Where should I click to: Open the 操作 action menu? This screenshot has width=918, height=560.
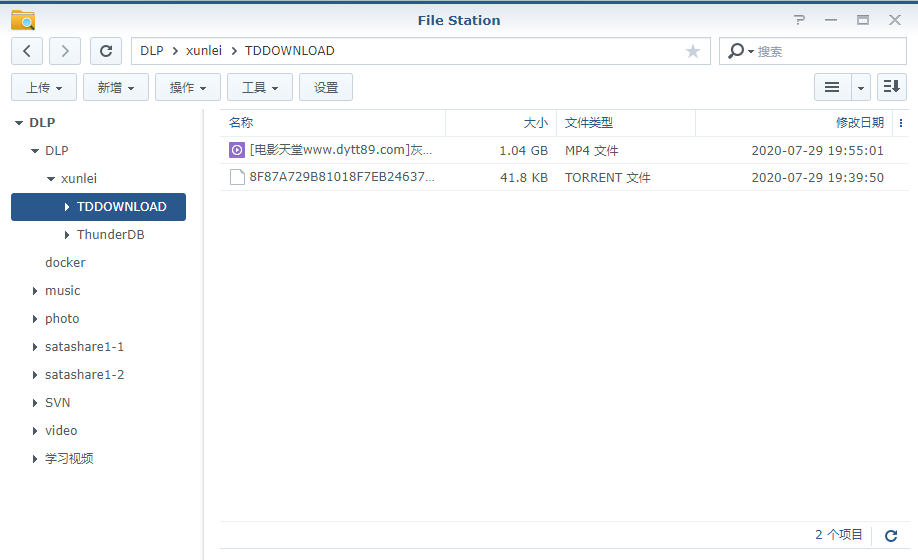coord(188,87)
